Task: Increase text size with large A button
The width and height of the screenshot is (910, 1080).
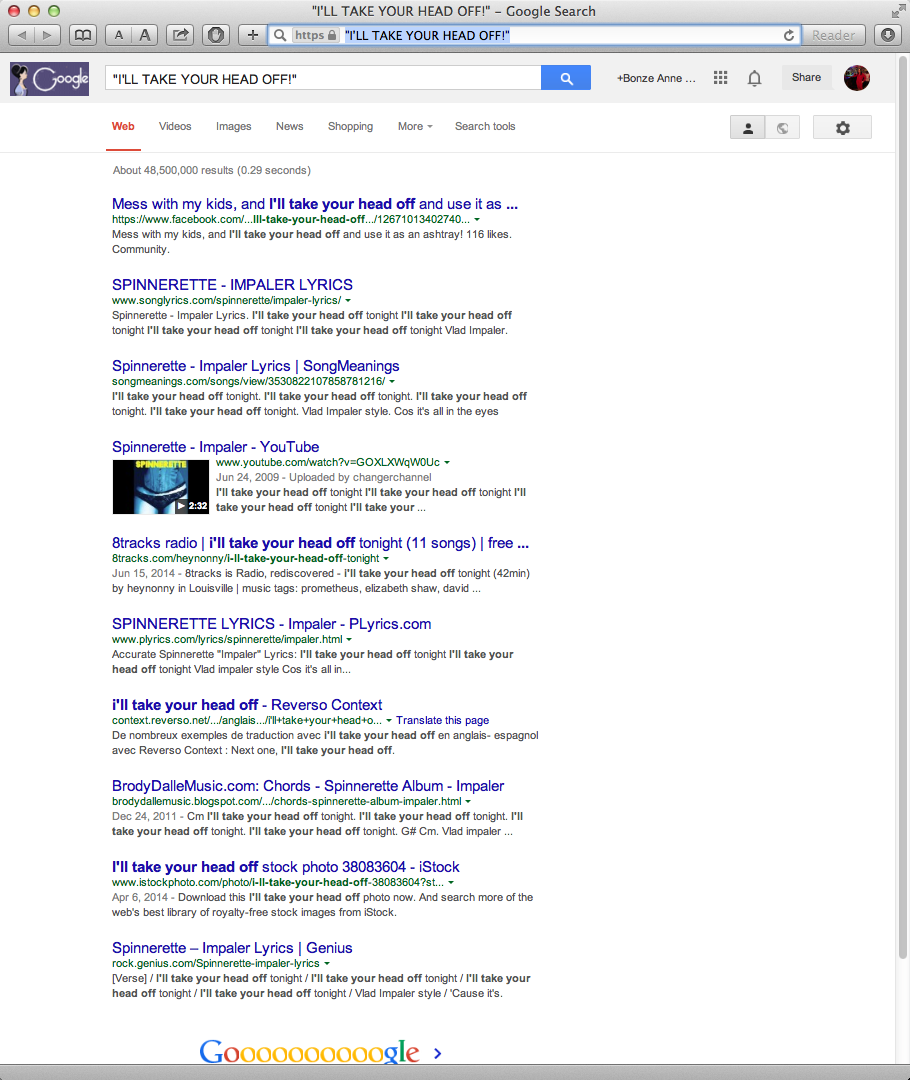Action: point(145,35)
